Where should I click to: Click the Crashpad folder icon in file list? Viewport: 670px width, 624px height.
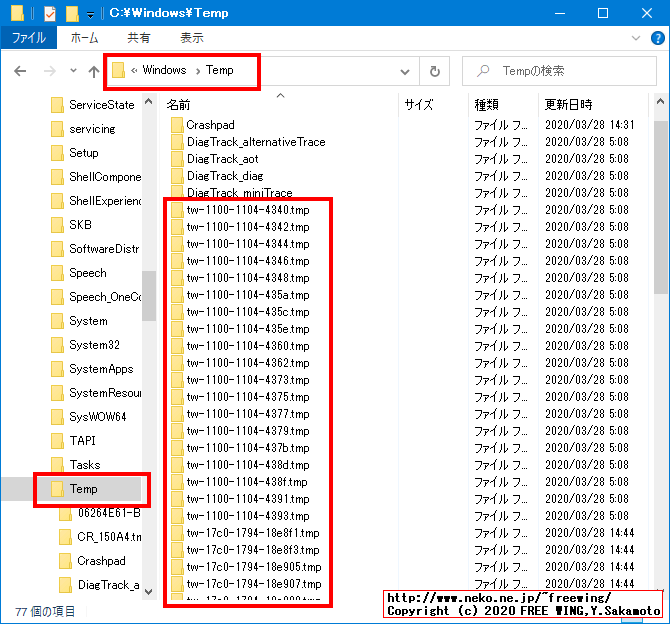177,125
